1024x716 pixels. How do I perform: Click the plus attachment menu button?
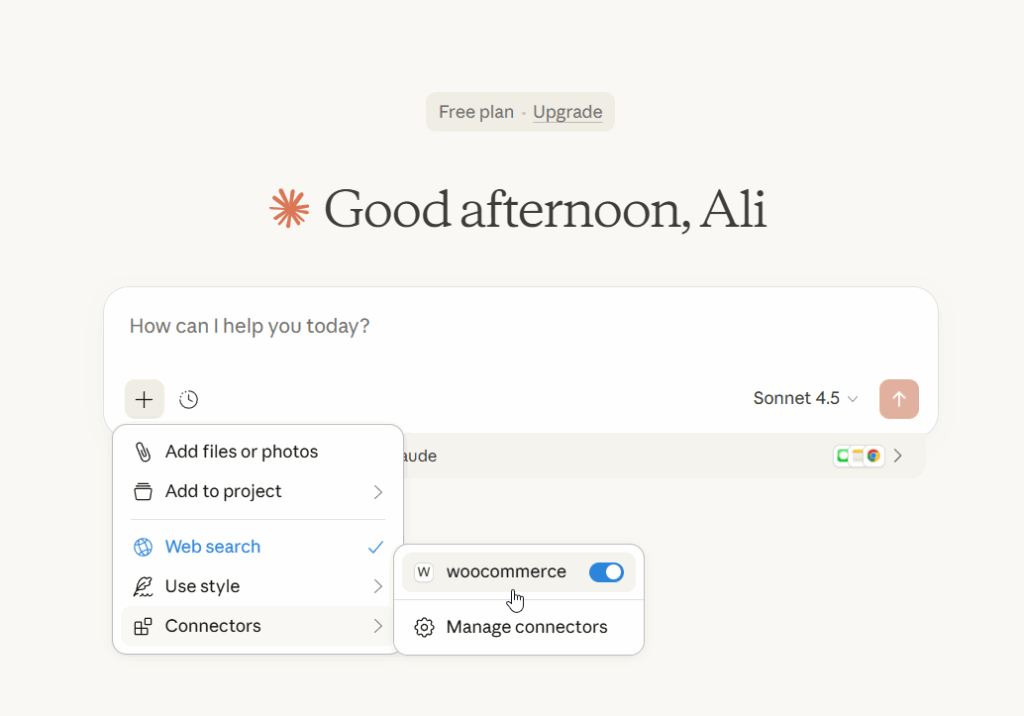pyautogui.click(x=144, y=399)
